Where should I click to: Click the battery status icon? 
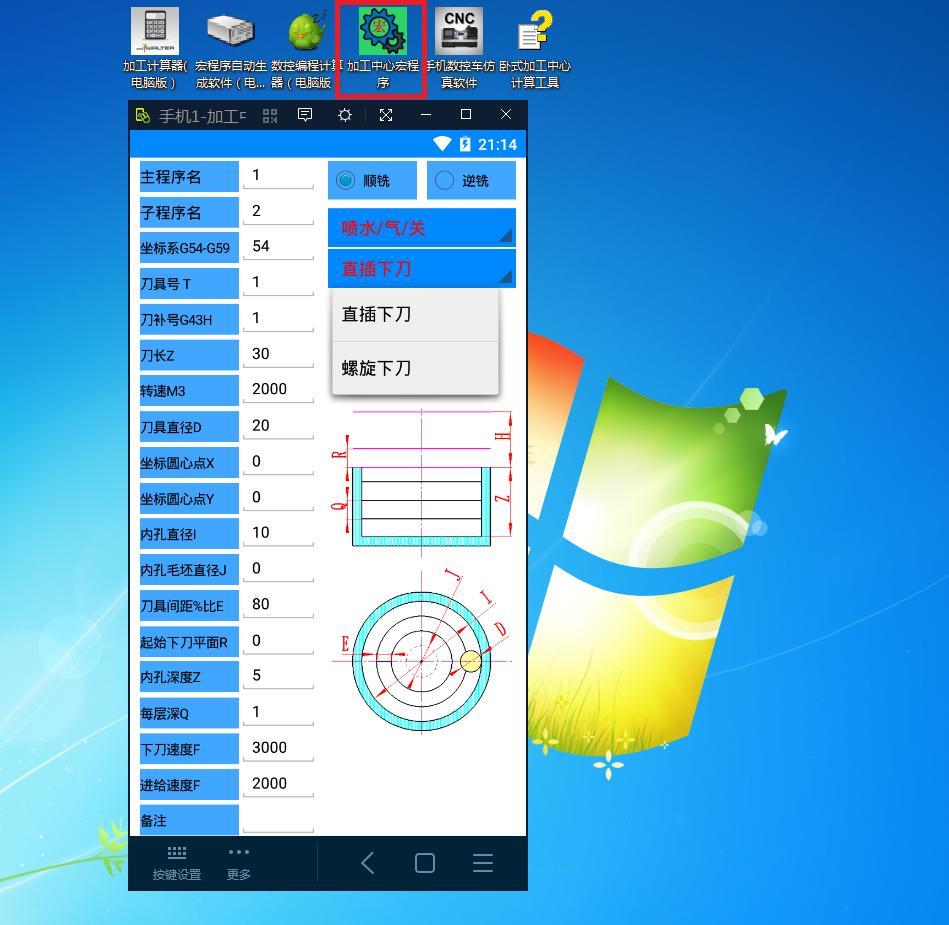[x=465, y=144]
